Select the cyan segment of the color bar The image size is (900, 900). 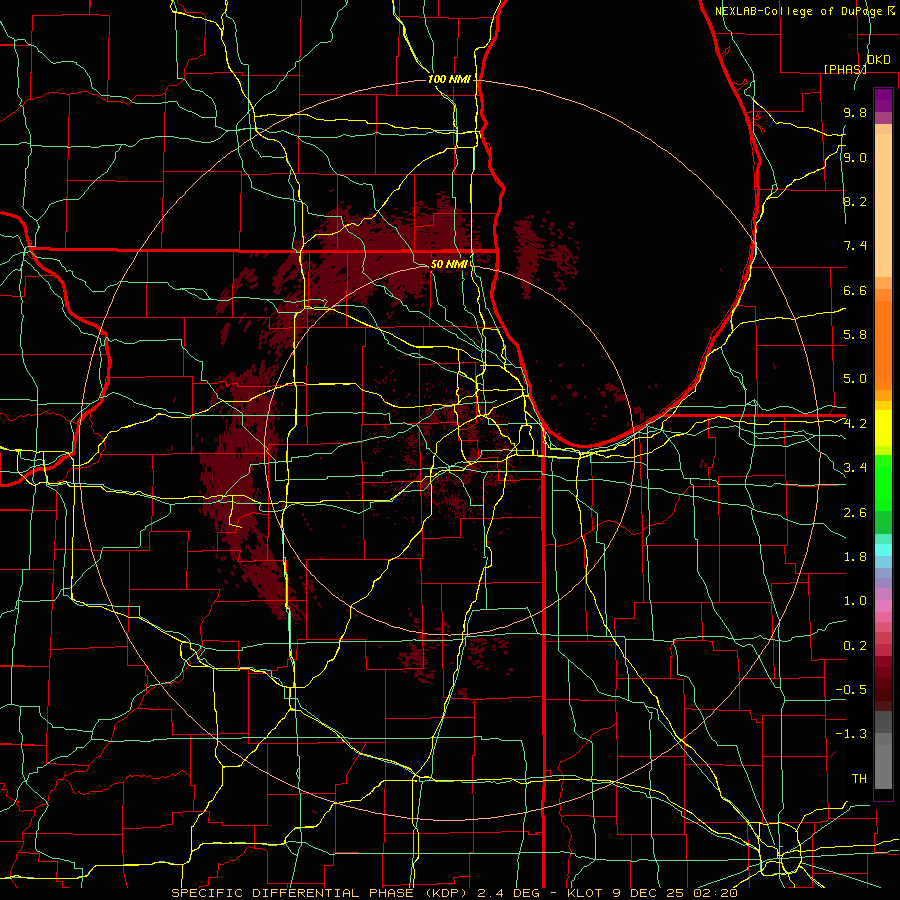(x=883, y=550)
